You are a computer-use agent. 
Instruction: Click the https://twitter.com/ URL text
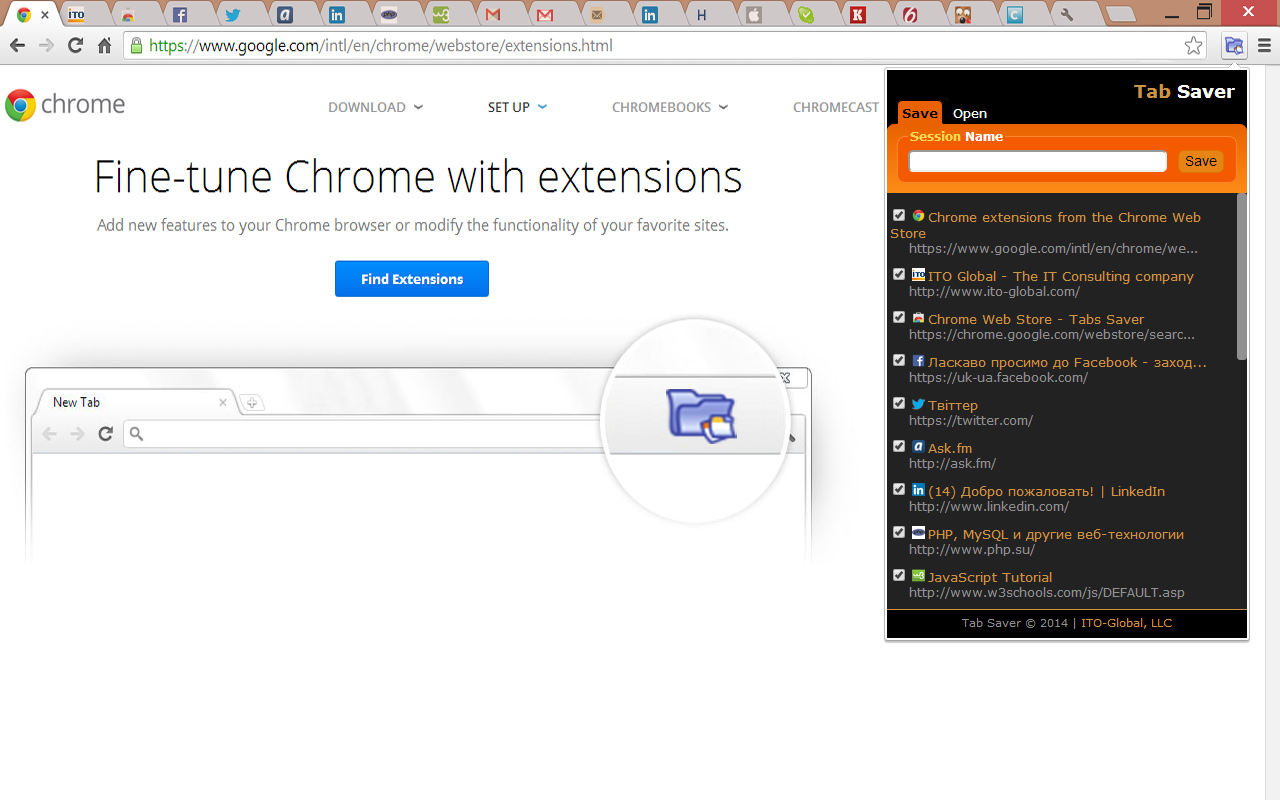click(x=971, y=421)
